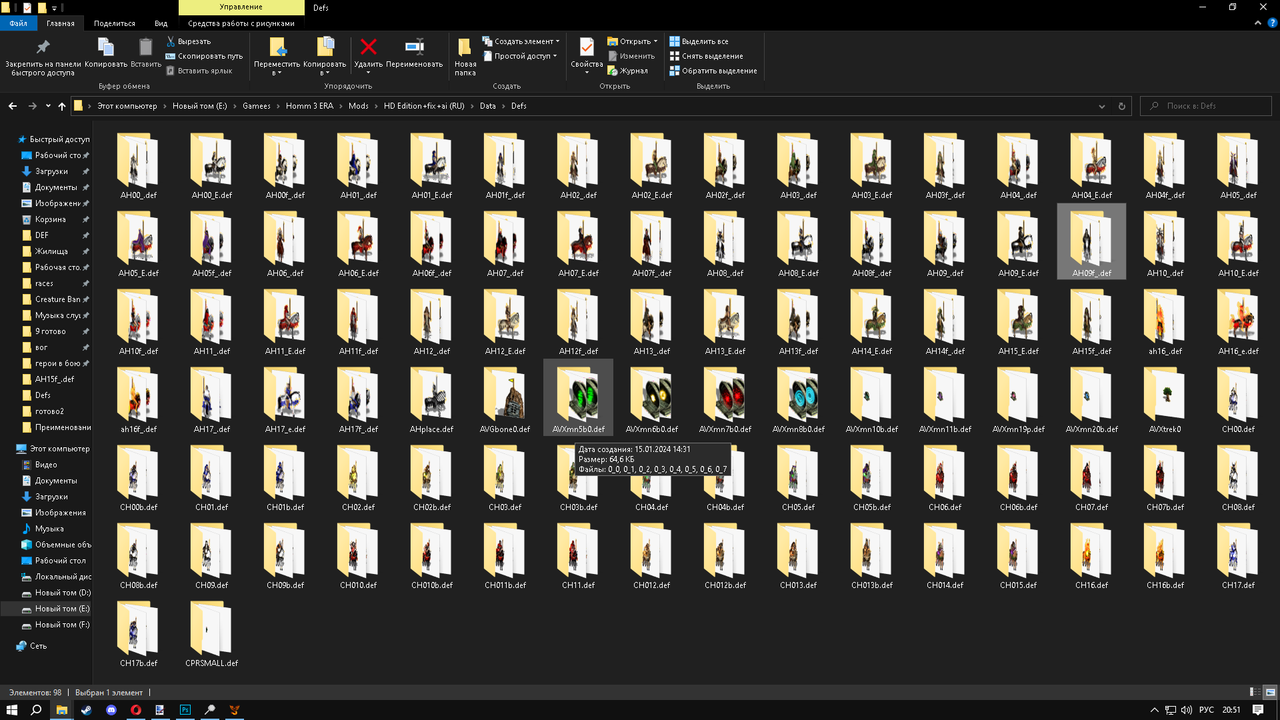Create a New folder (Новая папка)

[x=465, y=57]
